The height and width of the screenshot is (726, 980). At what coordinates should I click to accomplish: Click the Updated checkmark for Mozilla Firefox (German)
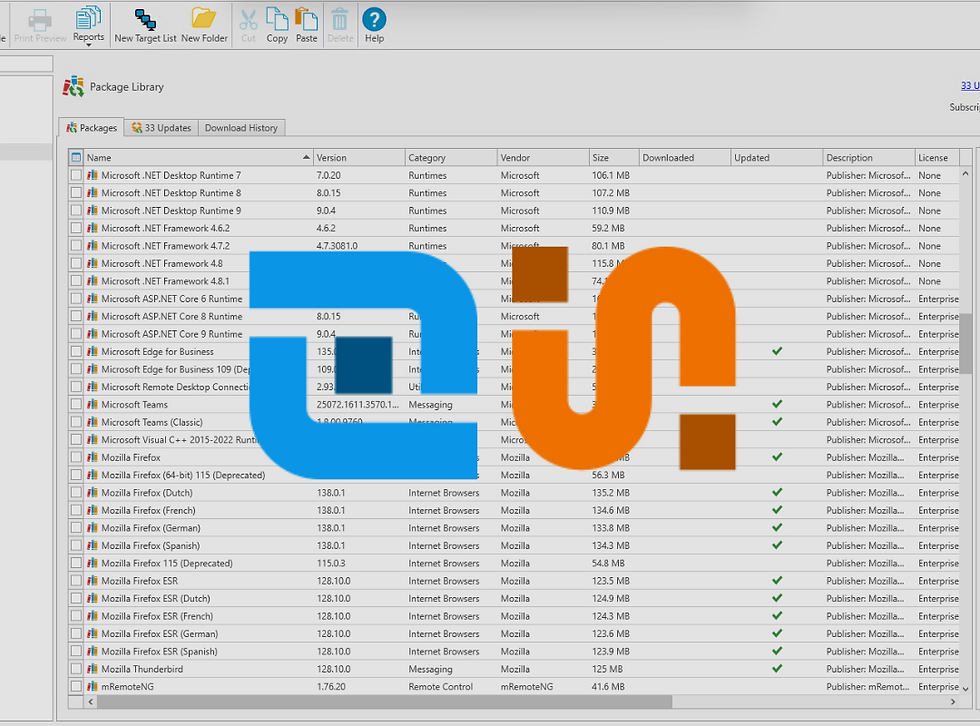coord(777,527)
